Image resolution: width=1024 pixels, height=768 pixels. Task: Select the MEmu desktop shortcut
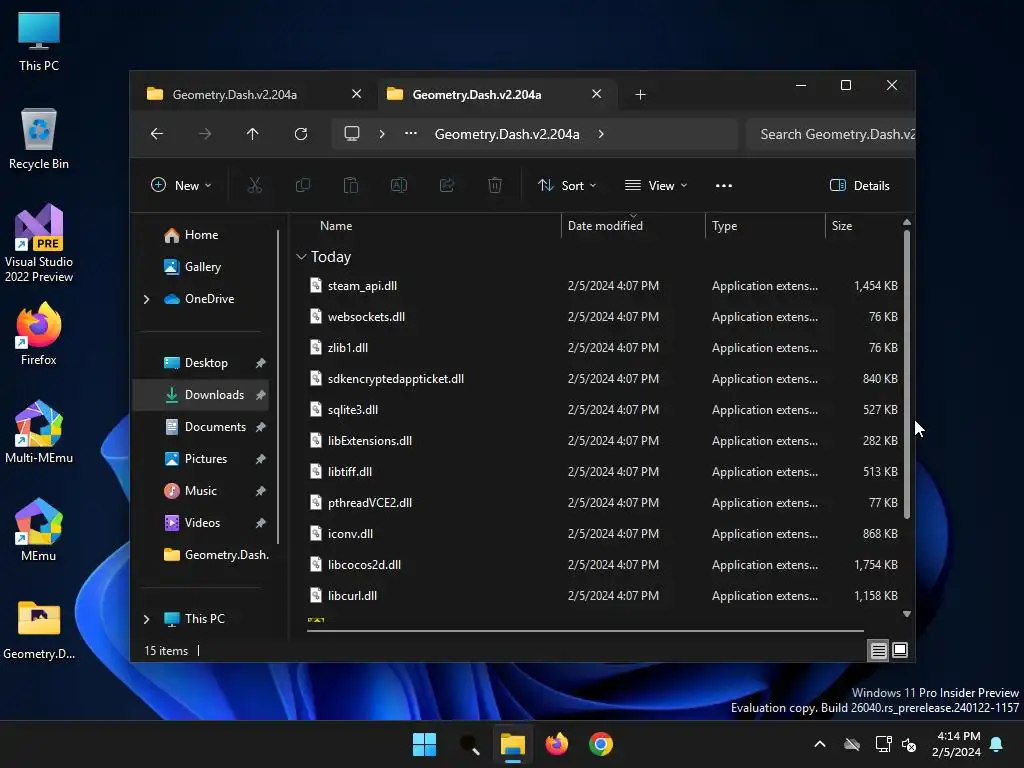[x=39, y=530]
